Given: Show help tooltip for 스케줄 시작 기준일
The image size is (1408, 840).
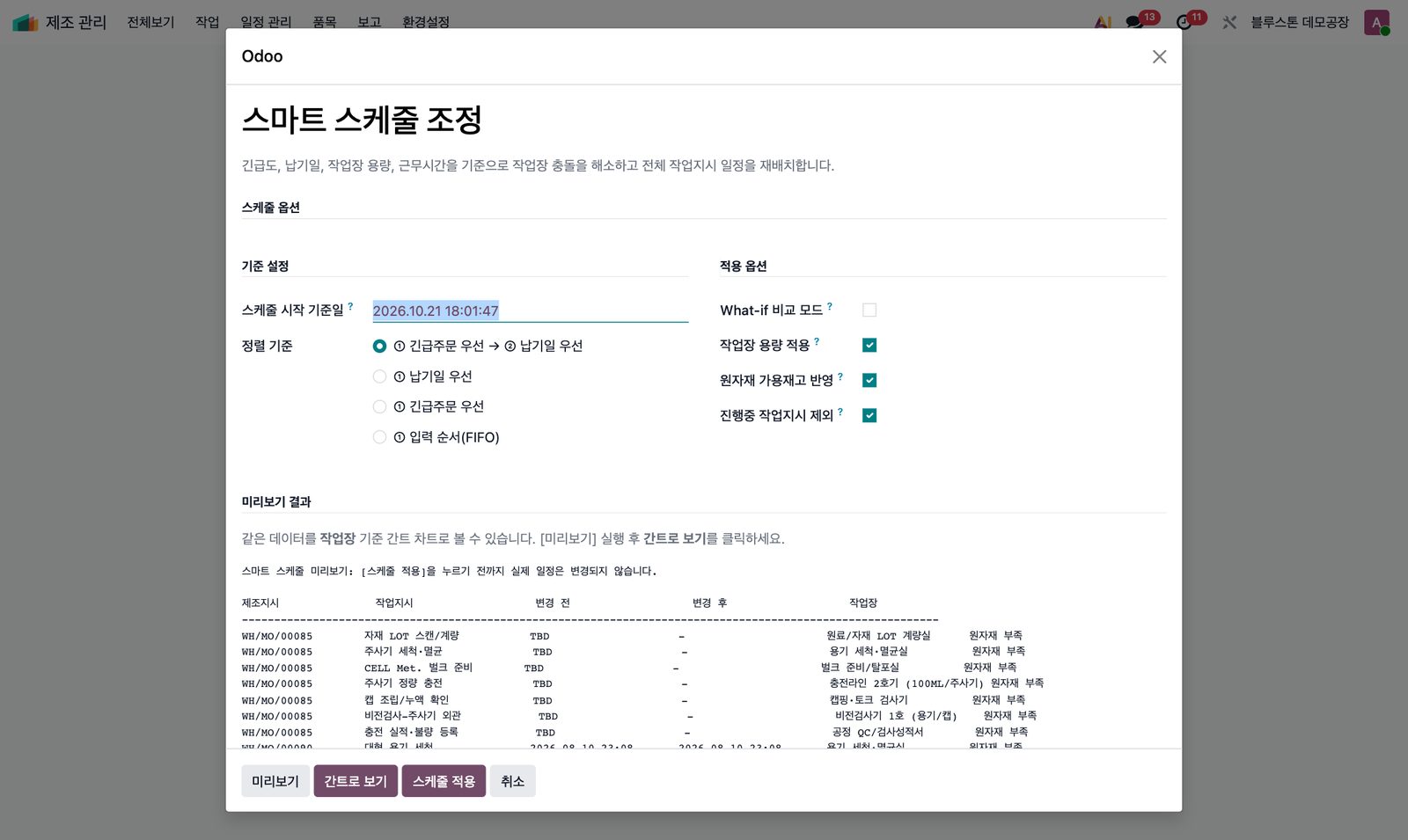Looking at the screenshot, I should [350, 306].
